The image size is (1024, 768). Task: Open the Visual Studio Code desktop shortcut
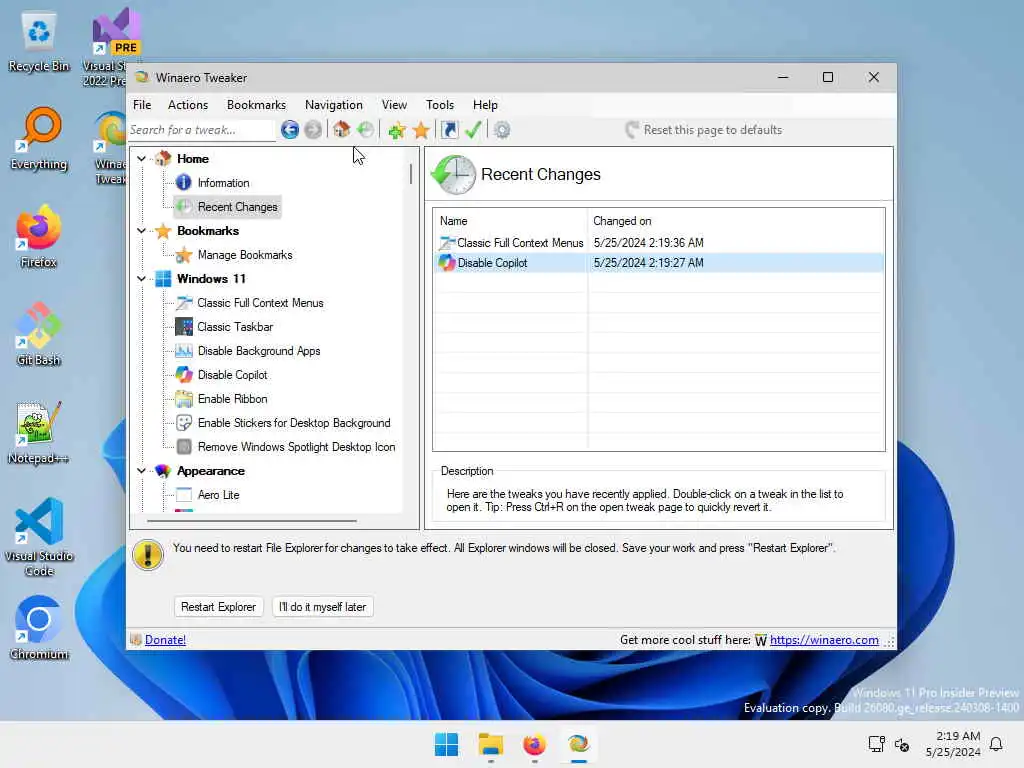pos(39,537)
